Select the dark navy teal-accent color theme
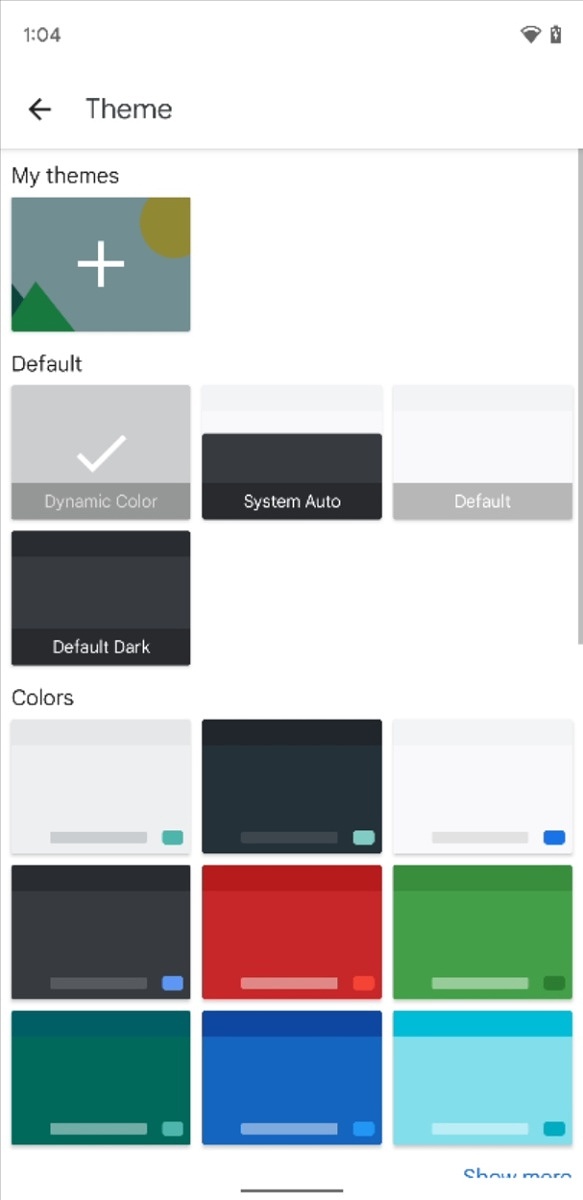 tap(292, 787)
